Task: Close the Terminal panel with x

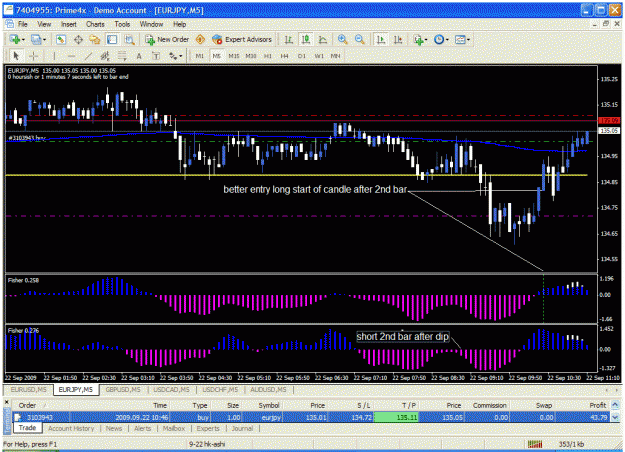Action: click(x=6, y=402)
